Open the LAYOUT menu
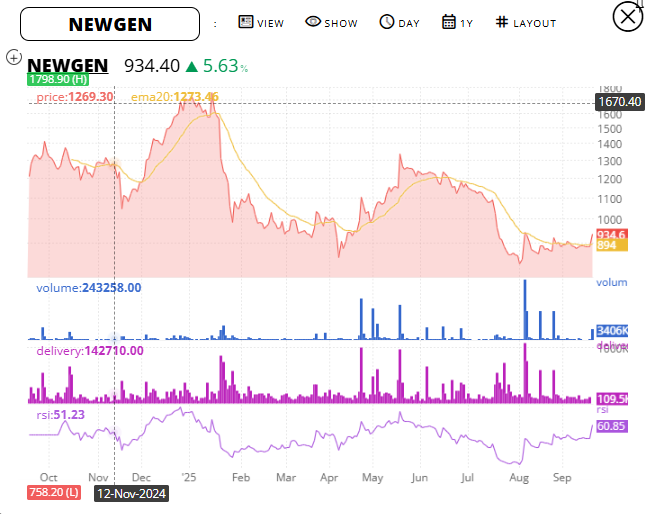The image size is (649, 514). point(526,22)
